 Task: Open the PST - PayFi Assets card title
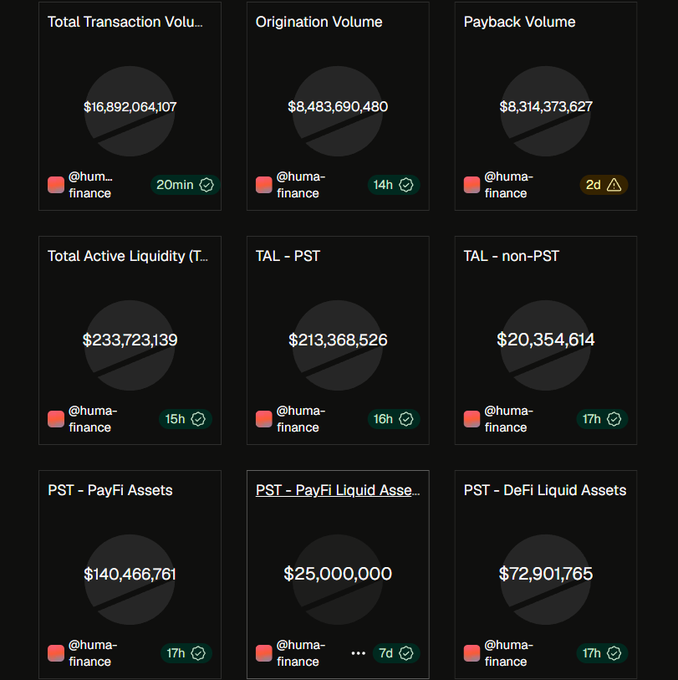[x=110, y=490]
